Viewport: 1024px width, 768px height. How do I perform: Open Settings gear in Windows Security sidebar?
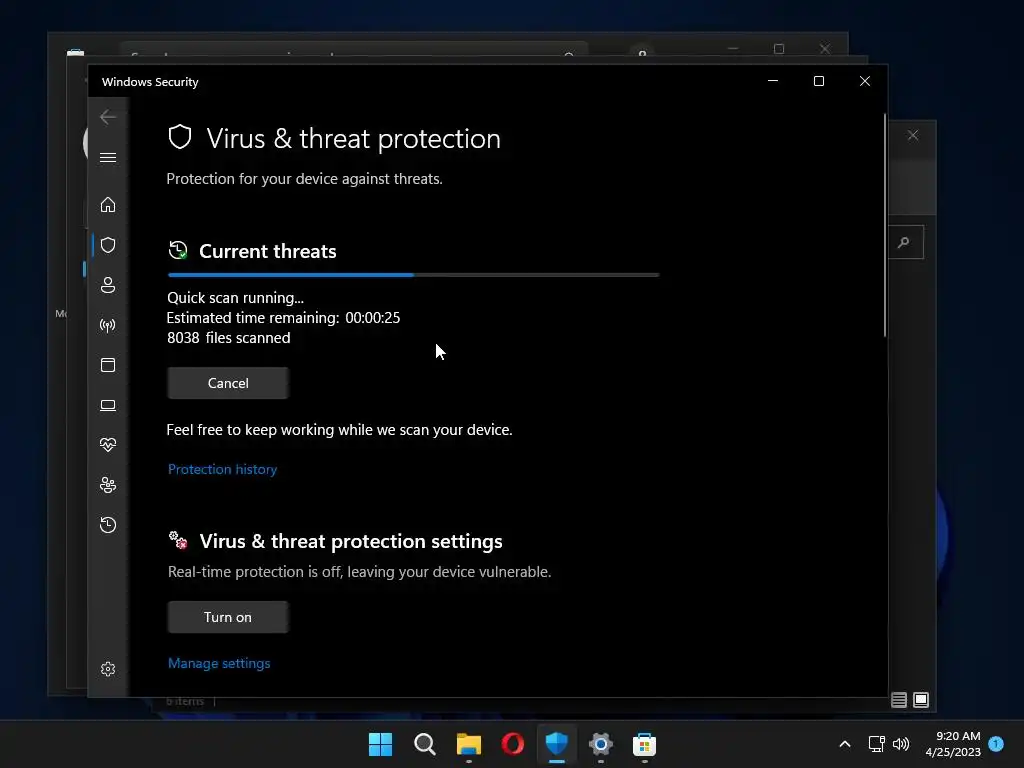pyautogui.click(x=108, y=669)
